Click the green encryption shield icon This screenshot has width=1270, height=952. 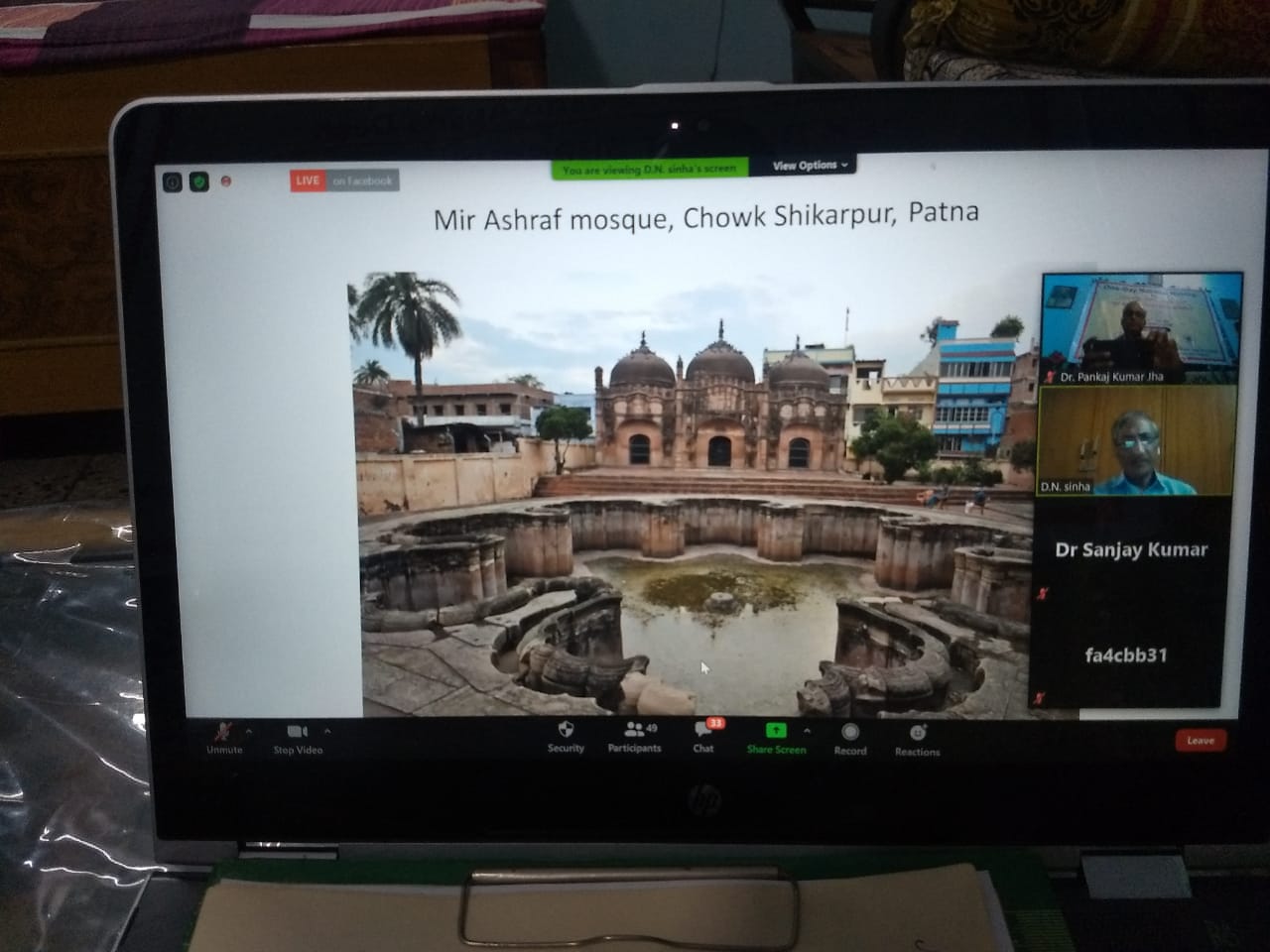[x=198, y=182]
